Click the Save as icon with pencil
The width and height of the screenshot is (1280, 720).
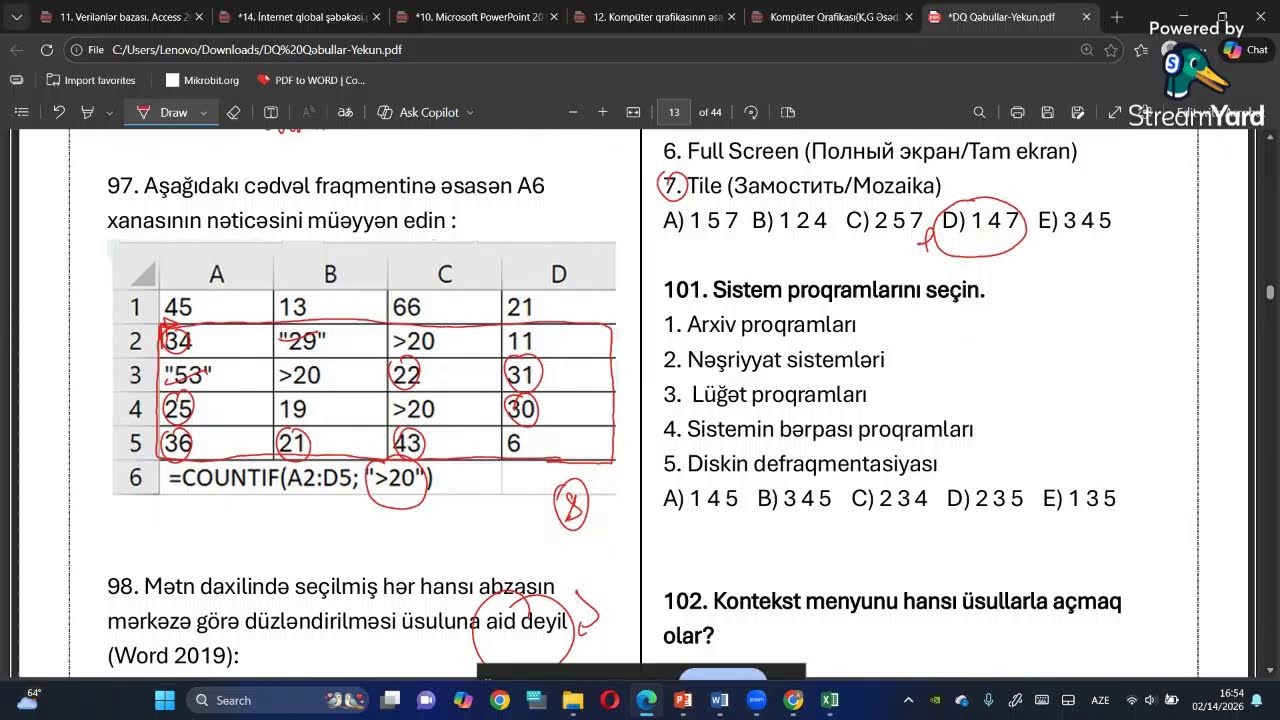1078,112
